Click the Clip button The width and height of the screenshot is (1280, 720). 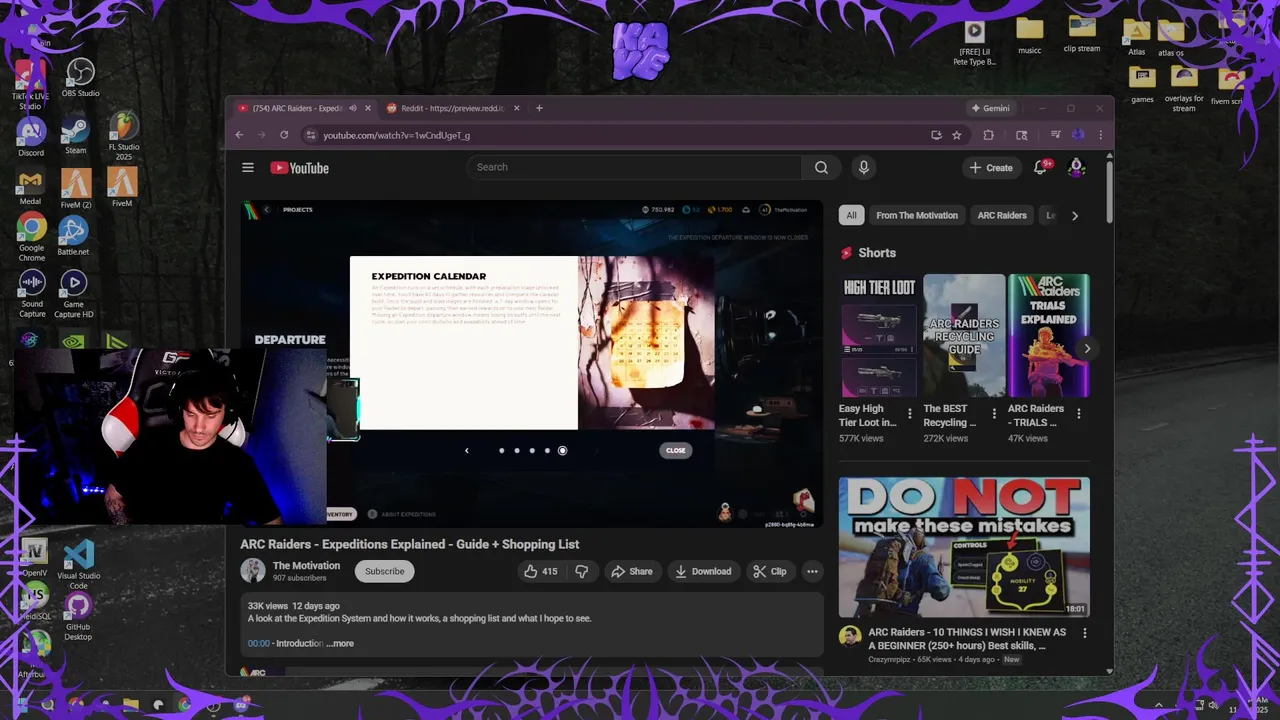coord(770,571)
